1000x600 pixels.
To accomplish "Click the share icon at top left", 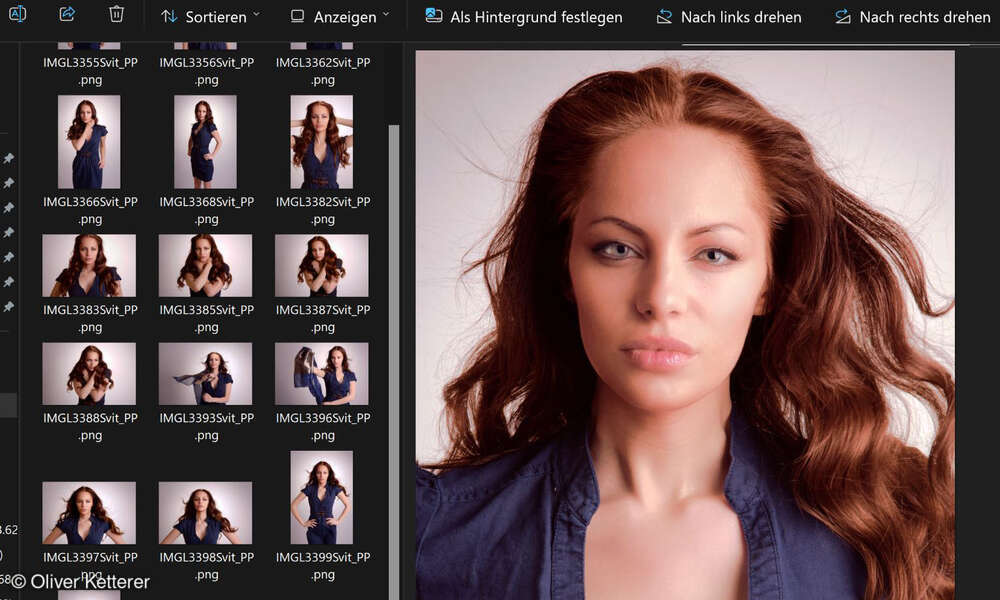I will pos(67,15).
